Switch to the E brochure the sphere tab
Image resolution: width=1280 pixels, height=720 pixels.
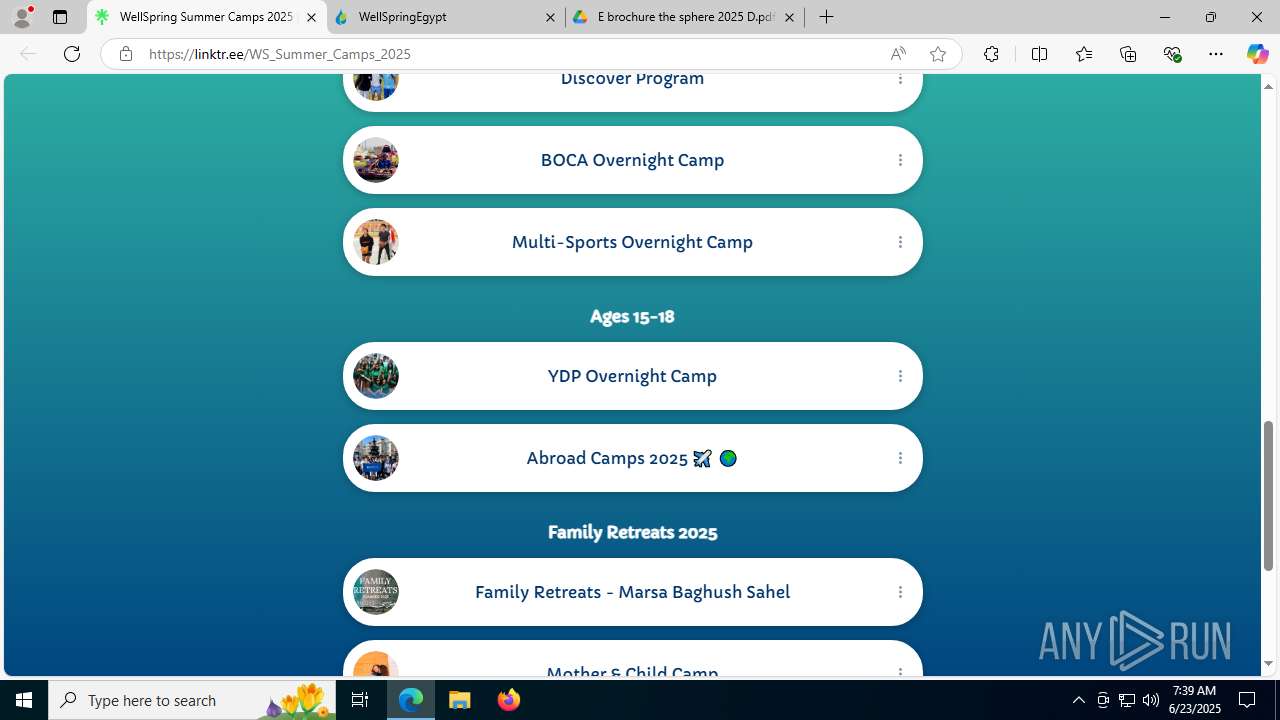tap(684, 17)
